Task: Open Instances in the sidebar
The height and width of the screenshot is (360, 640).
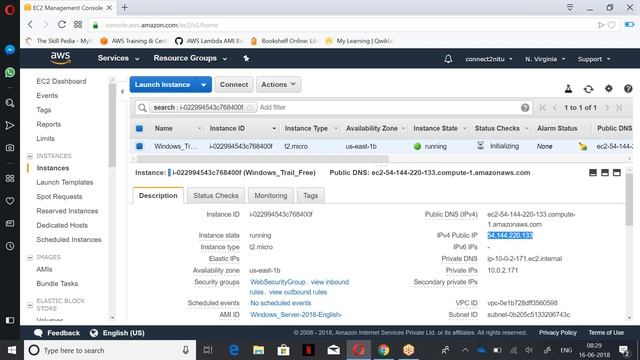Action: tap(53, 168)
